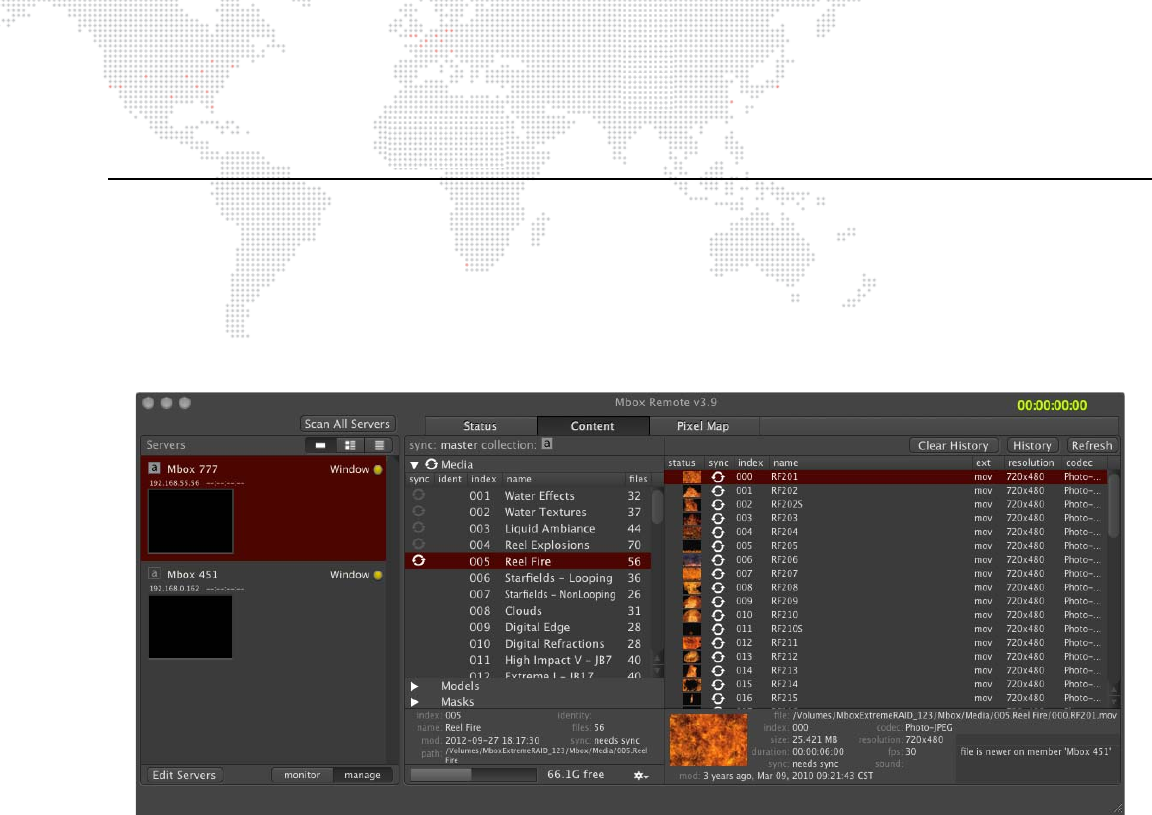Open the Pixel Map tab
Image resolution: width=1152 pixels, height=815 pixels.
702,426
